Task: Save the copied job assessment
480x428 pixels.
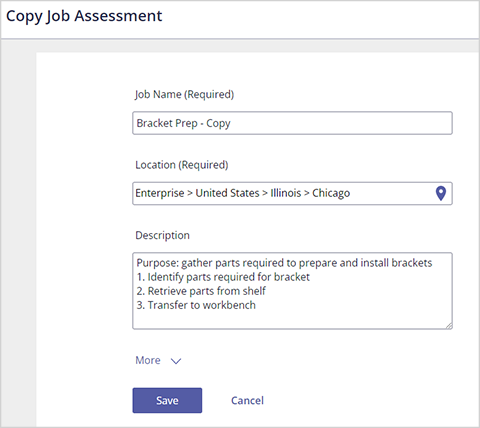Action: click(x=167, y=400)
